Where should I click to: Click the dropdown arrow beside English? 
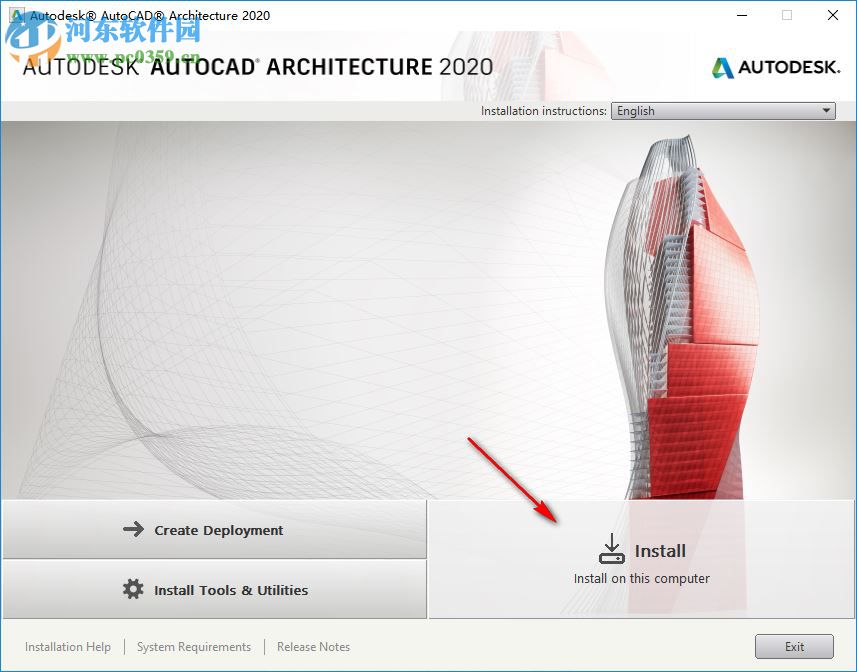pyautogui.click(x=827, y=111)
